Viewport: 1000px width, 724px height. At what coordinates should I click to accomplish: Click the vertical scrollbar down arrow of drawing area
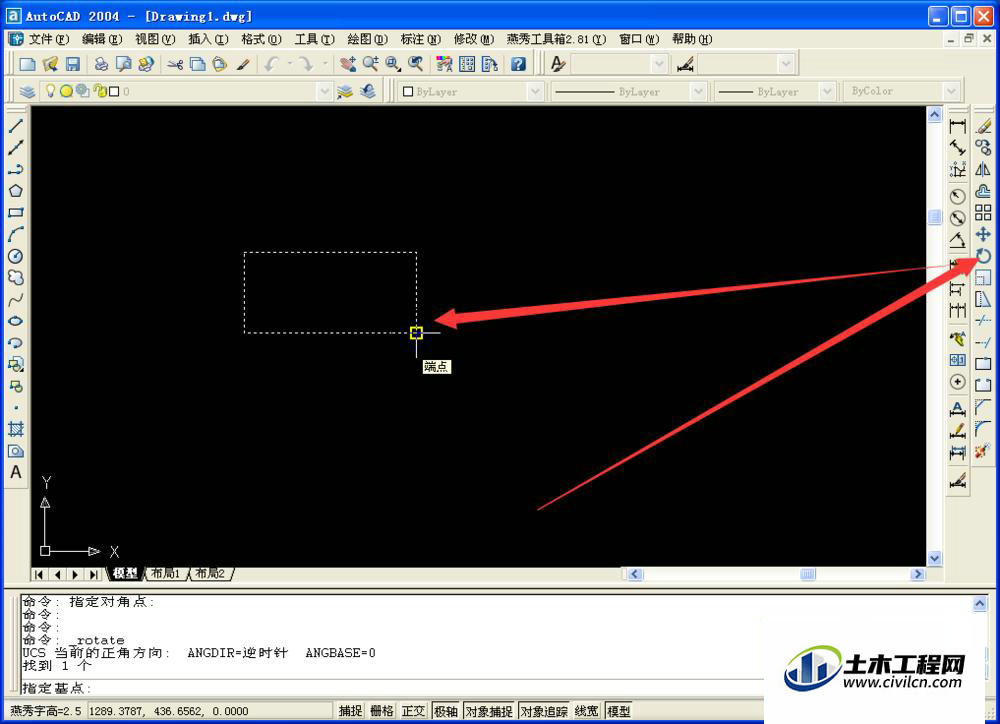(934, 558)
